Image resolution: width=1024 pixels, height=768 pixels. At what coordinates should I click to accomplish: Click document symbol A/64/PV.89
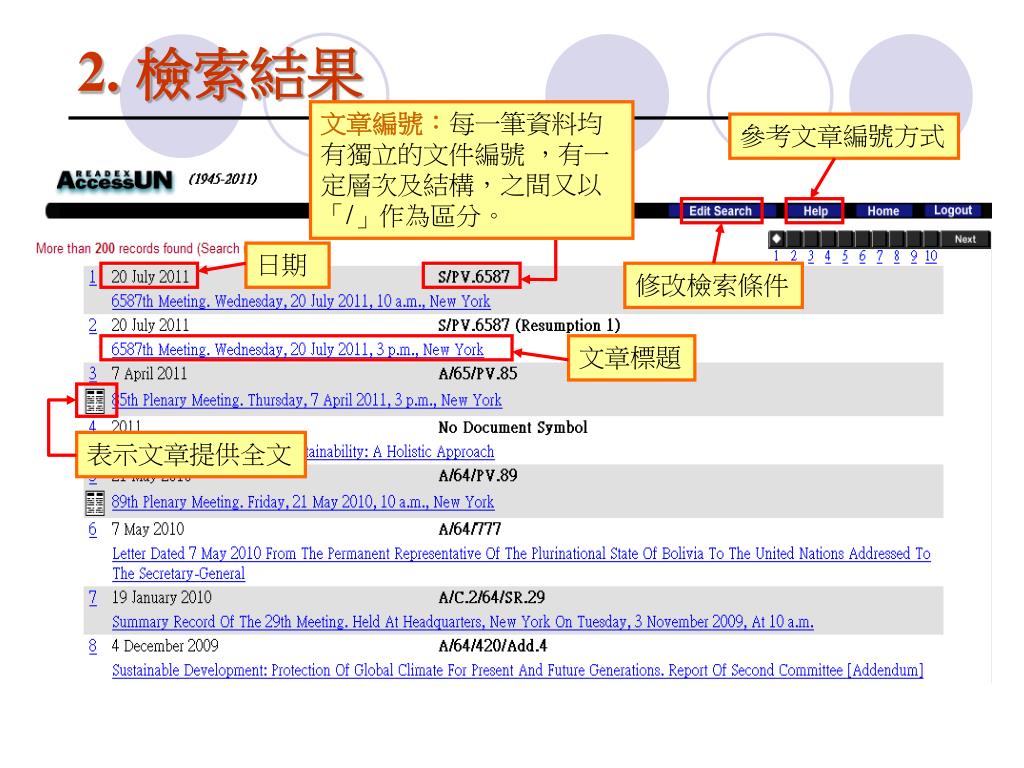pos(477,475)
